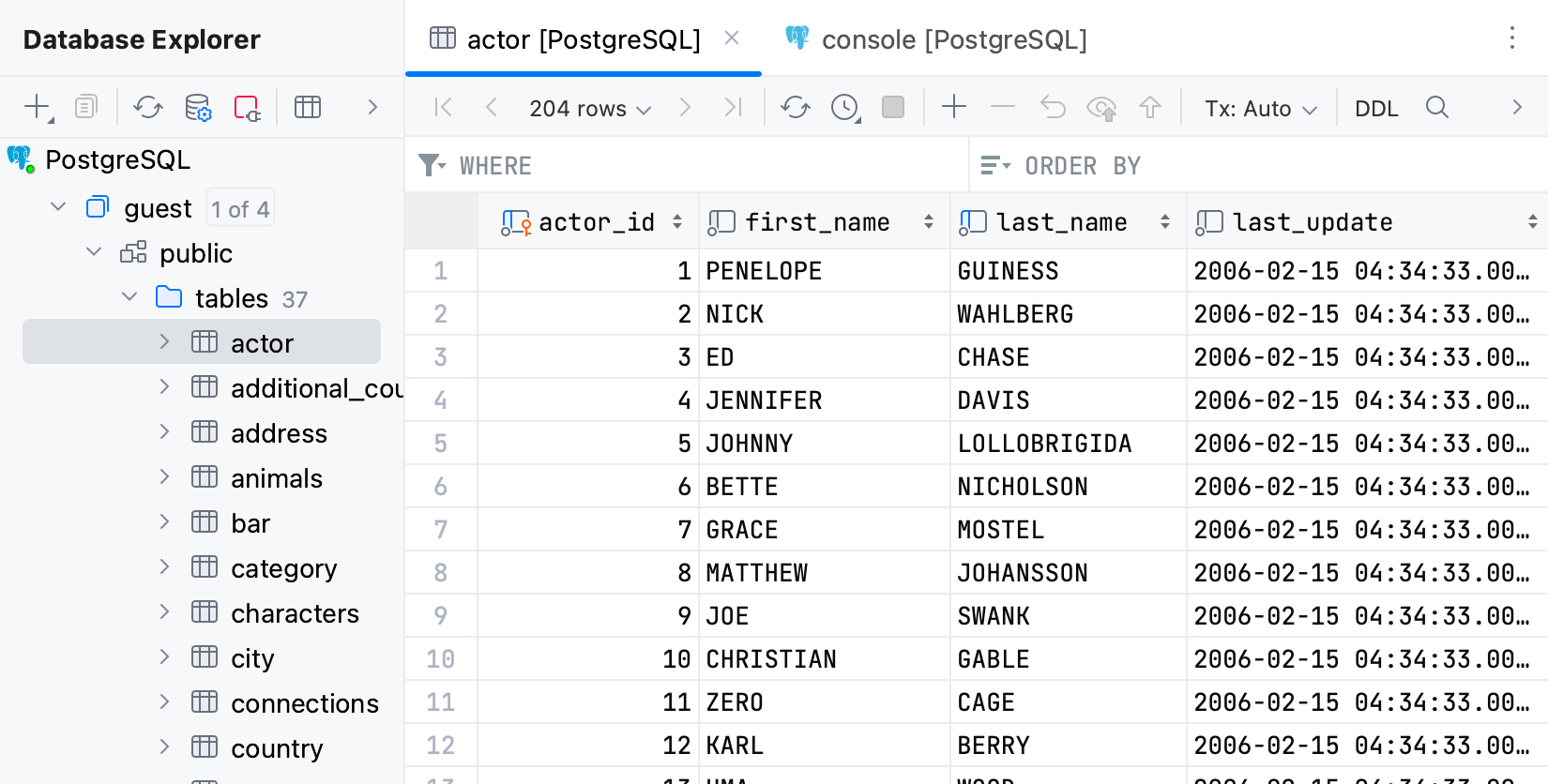The width and height of the screenshot is (1548, 784).
Task: Switch to the console [PostgreSQL] tab
Action: pos(938,39)
